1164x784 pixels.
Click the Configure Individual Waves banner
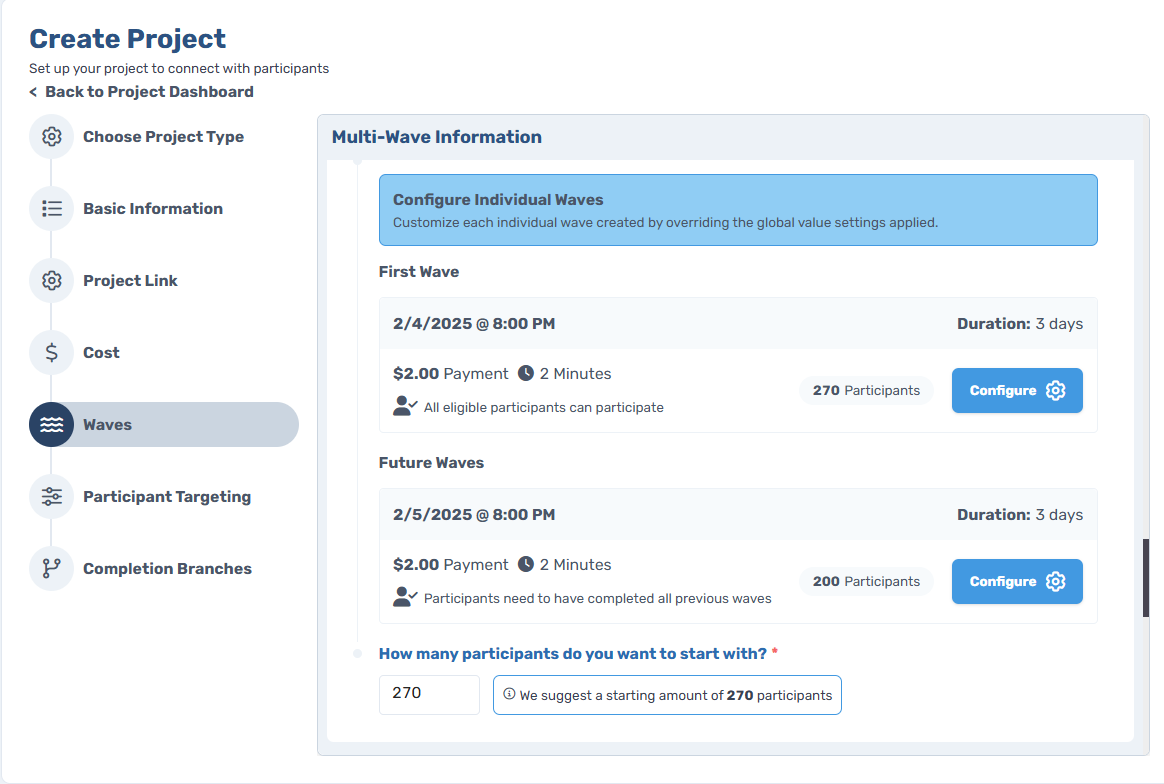point(738,210)
